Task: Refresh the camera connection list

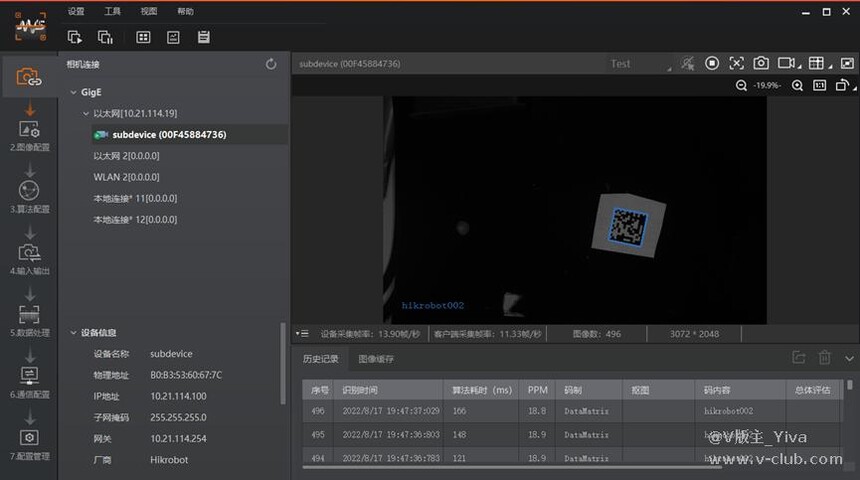Action: point(271,64)
